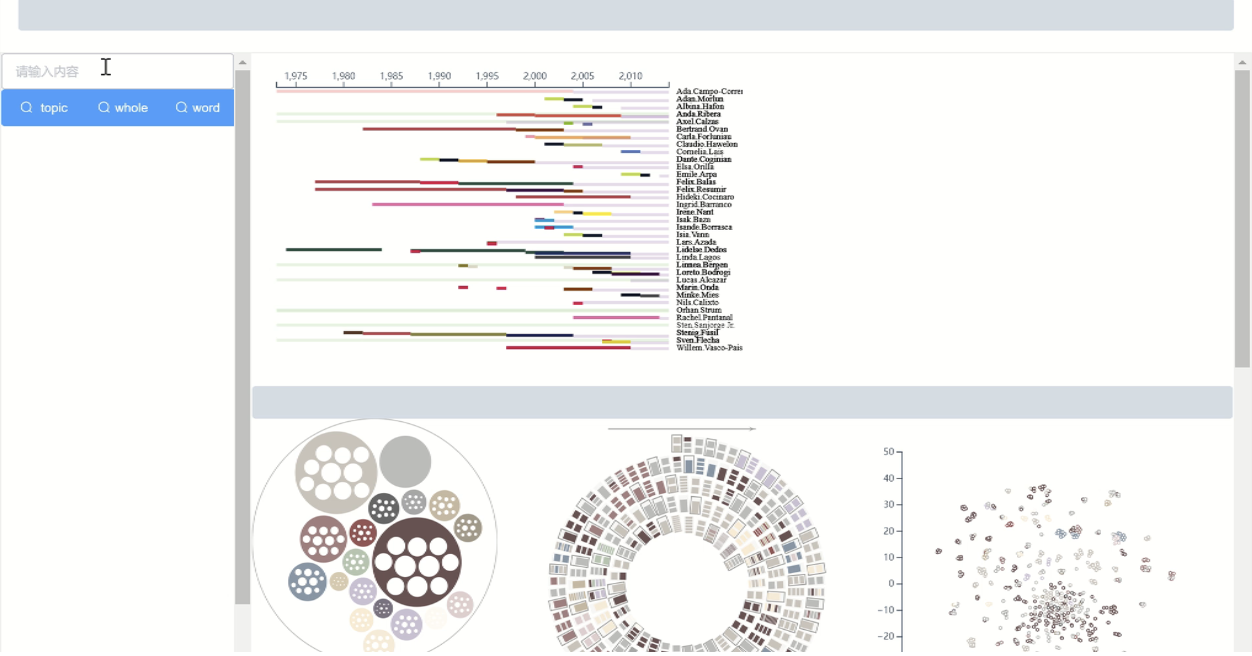Click the 50 tick on scatter plot axis

[888, 452]
